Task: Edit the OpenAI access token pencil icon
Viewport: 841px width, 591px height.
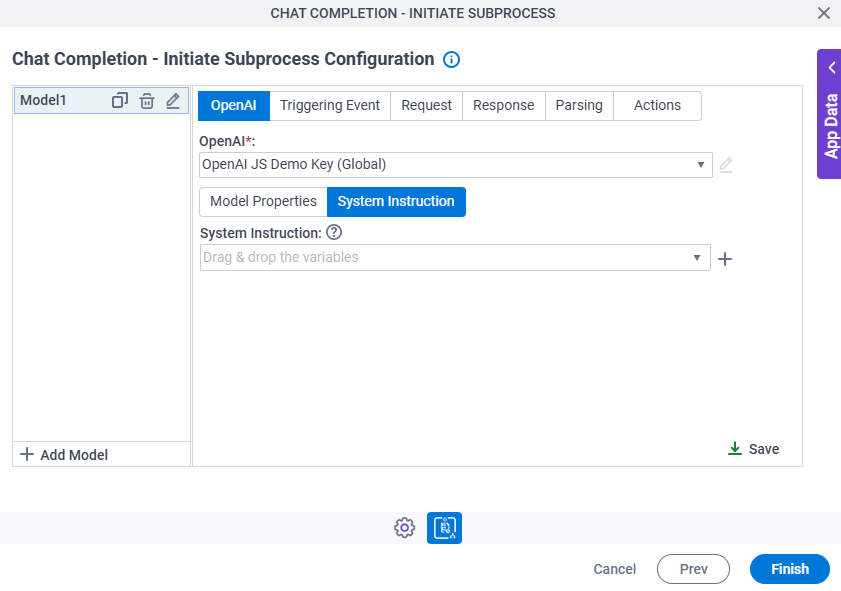Action: coord(726,165)
